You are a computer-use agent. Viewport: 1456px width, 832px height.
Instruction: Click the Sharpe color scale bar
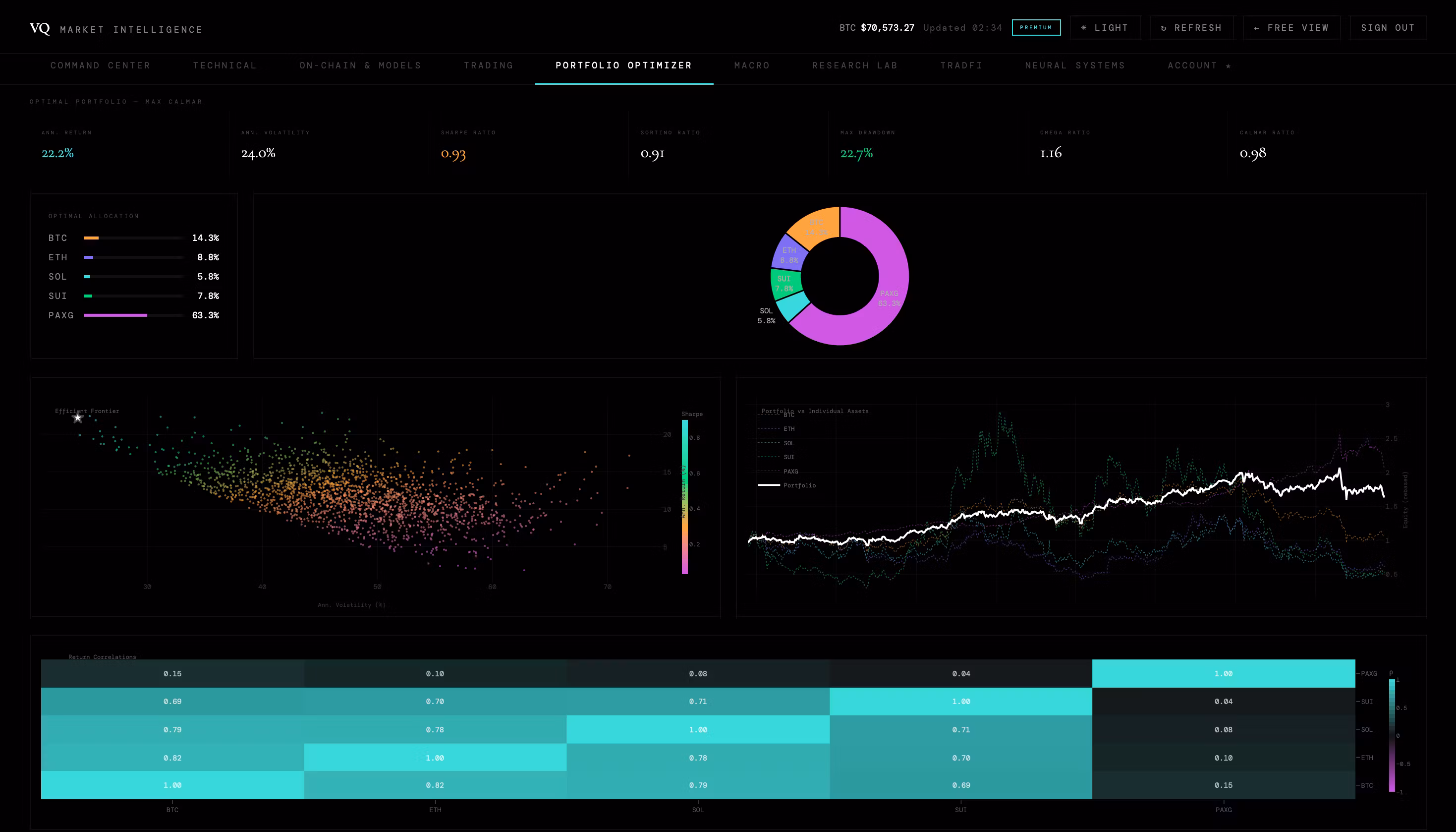684,497
